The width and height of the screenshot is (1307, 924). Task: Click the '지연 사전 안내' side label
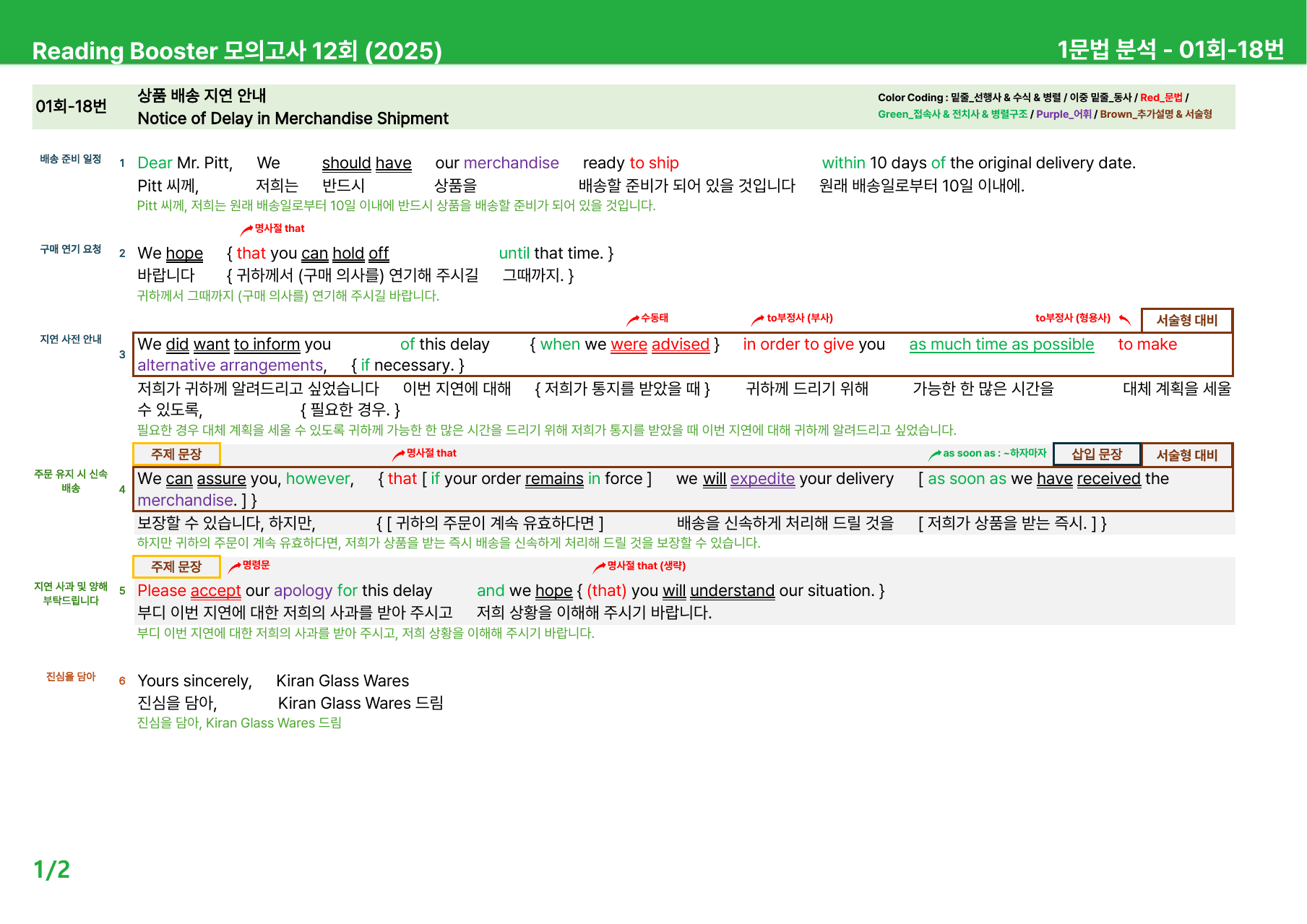(x=71, y=340)
